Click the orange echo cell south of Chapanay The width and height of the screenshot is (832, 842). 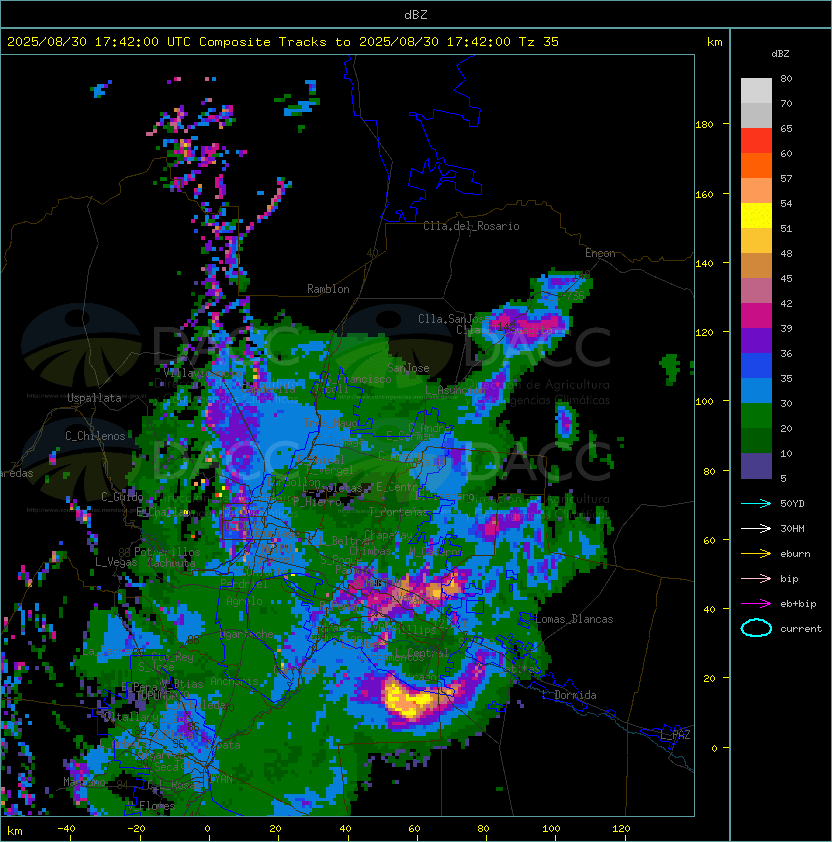pos(442,587)
